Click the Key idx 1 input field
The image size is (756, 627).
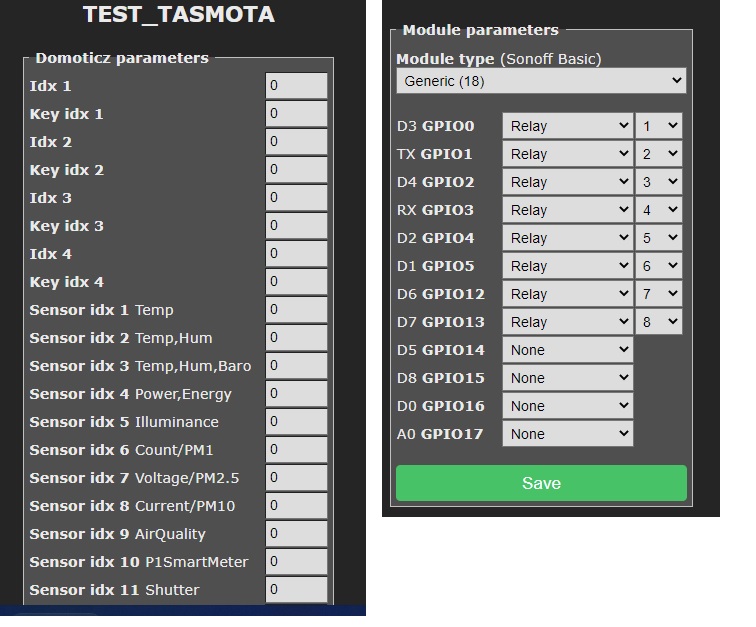click(296, 114)
